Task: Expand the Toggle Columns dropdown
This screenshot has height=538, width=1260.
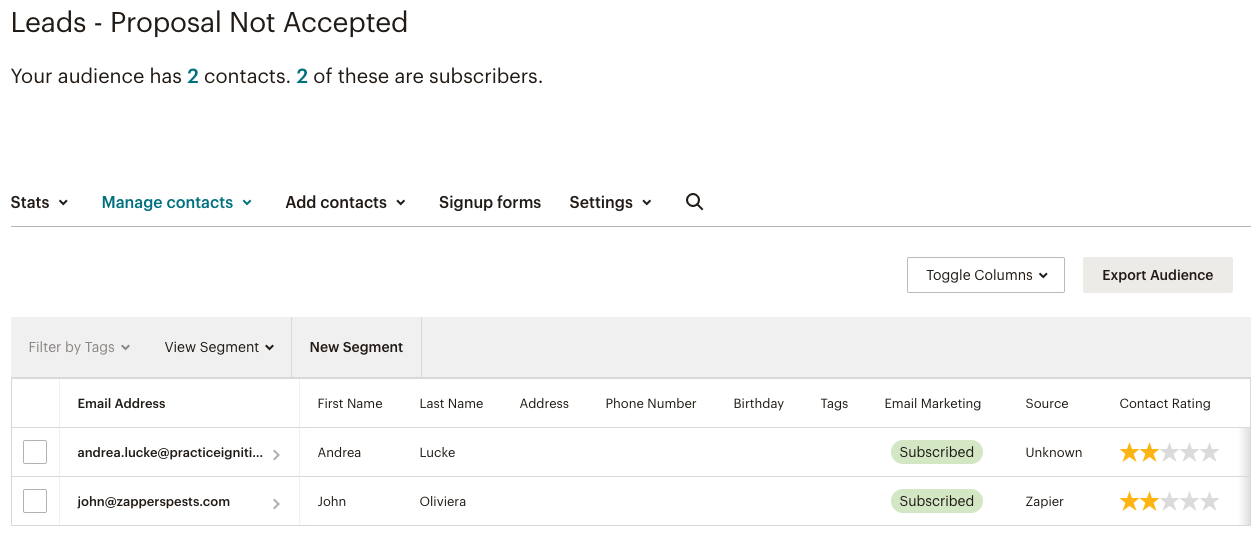Action: [x=986, y=275]
